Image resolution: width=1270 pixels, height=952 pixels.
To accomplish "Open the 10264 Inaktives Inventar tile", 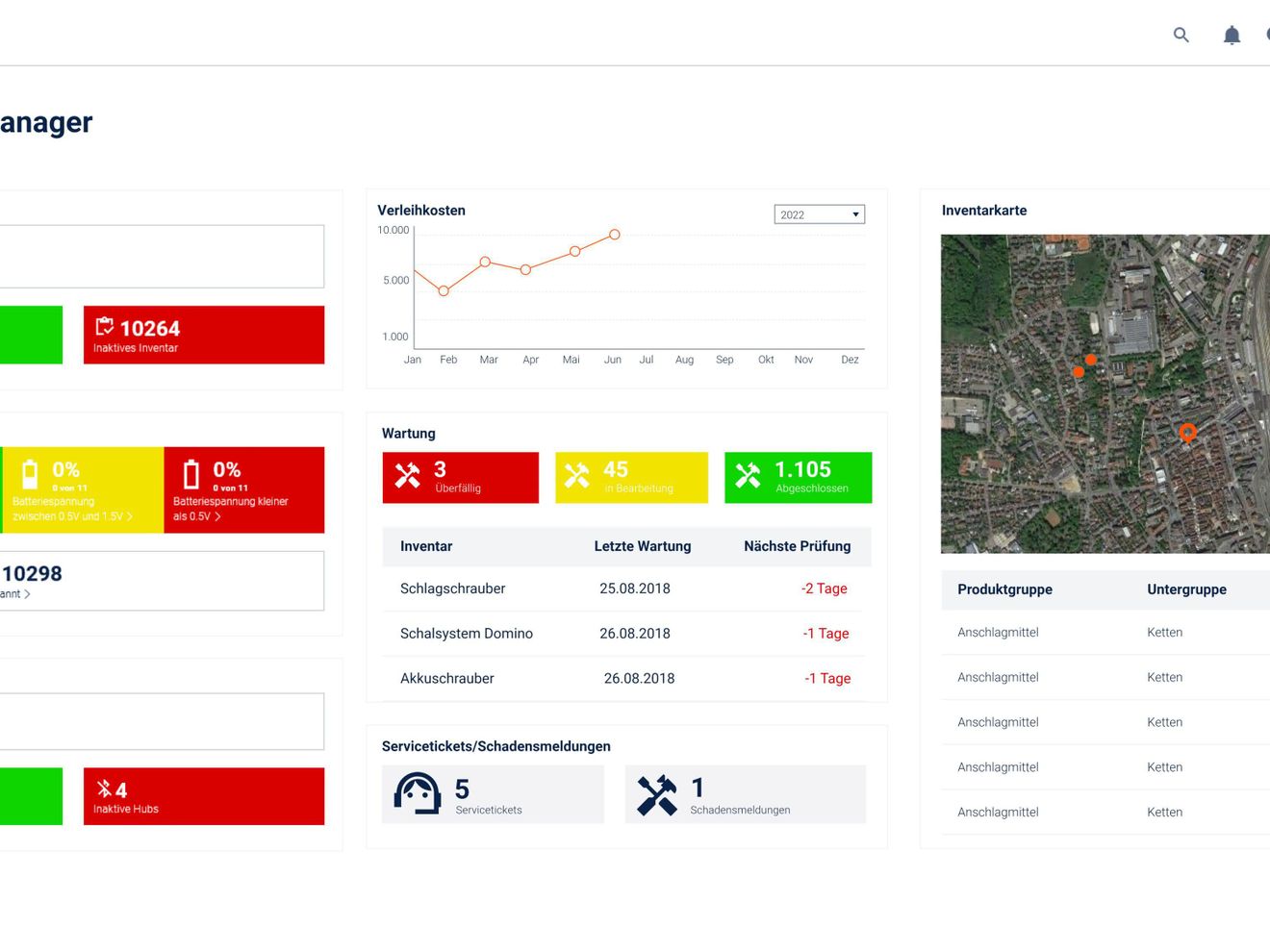I will tap(204, 335).
